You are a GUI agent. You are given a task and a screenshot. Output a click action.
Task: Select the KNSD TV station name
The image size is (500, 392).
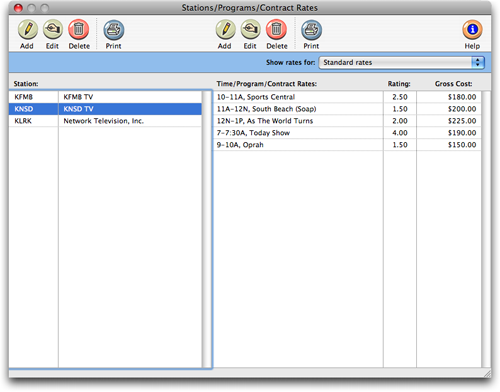(x=79, y=109)
